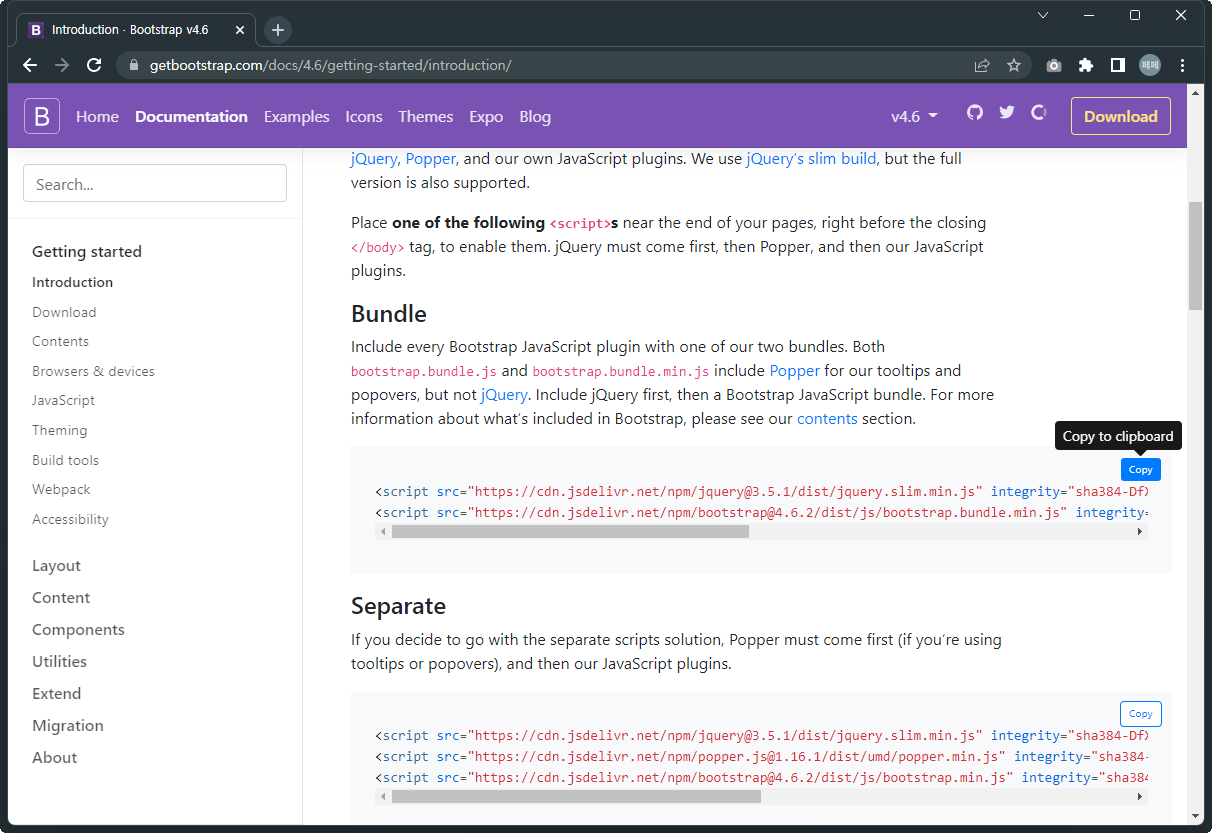Open JavaScript in the sidebar
1212x833 pixels.
click(63, 400)
